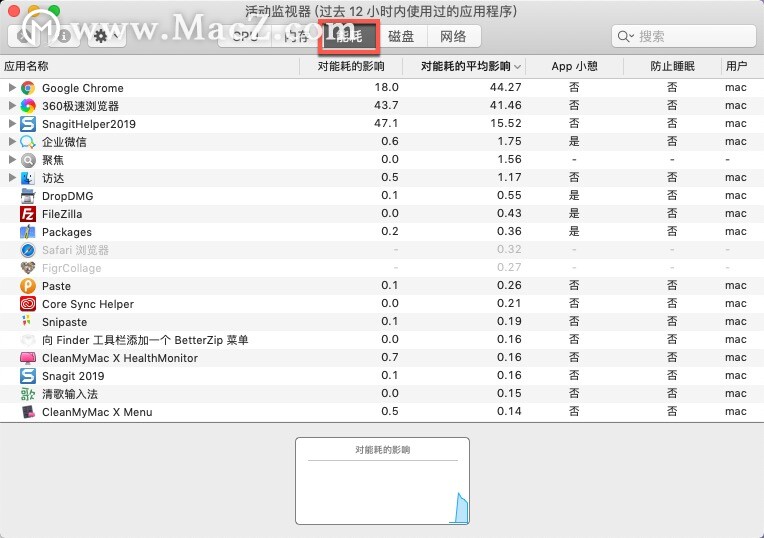Click the info inspect process toolbar button
Viewport: 764px width, 538px height.
pyautogui.click(x=64, y=36)
